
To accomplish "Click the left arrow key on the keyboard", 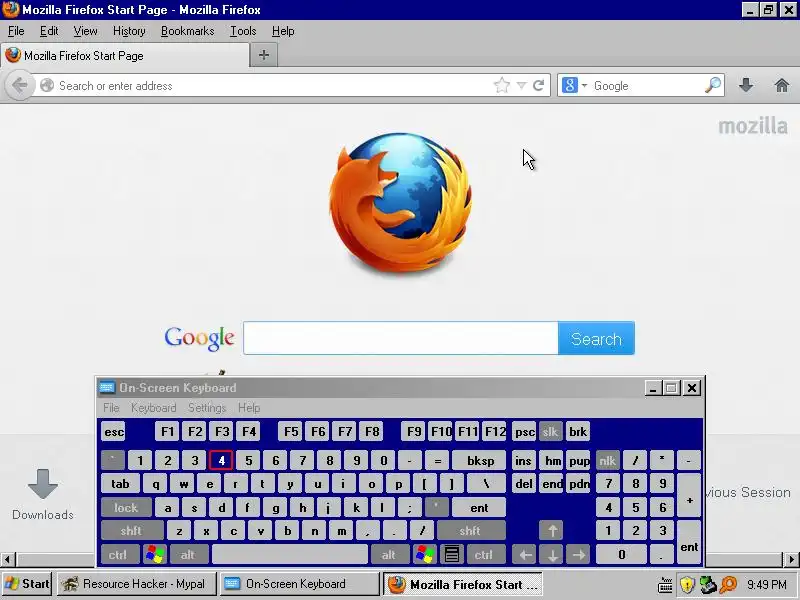I will 524,555.
